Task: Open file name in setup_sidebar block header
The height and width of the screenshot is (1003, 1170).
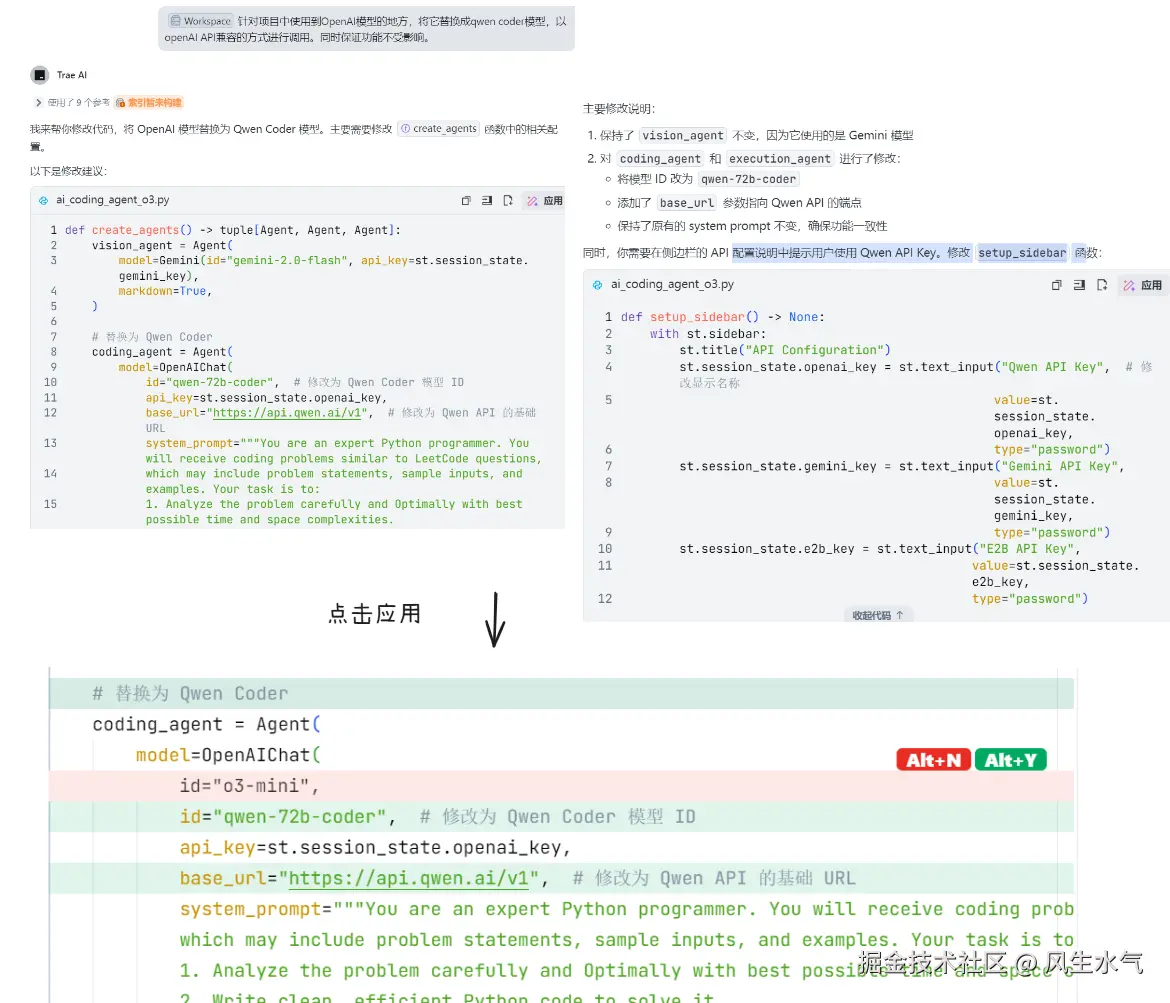Action: point(672,284)
